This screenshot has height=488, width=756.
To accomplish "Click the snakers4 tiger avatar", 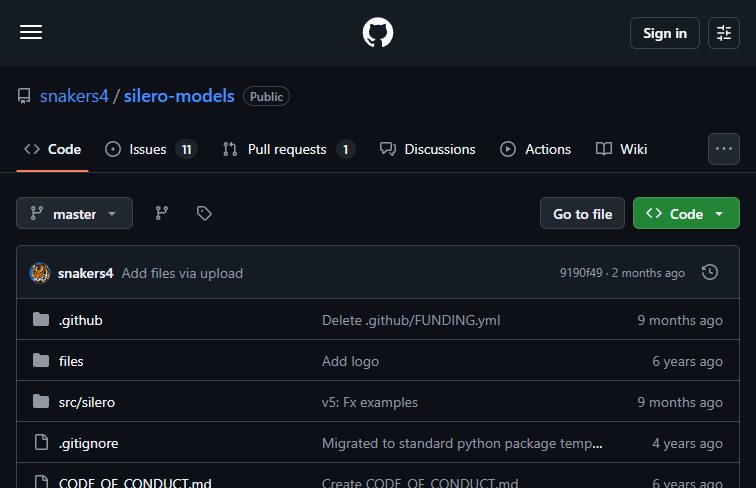I will click(x=40, y=273).
